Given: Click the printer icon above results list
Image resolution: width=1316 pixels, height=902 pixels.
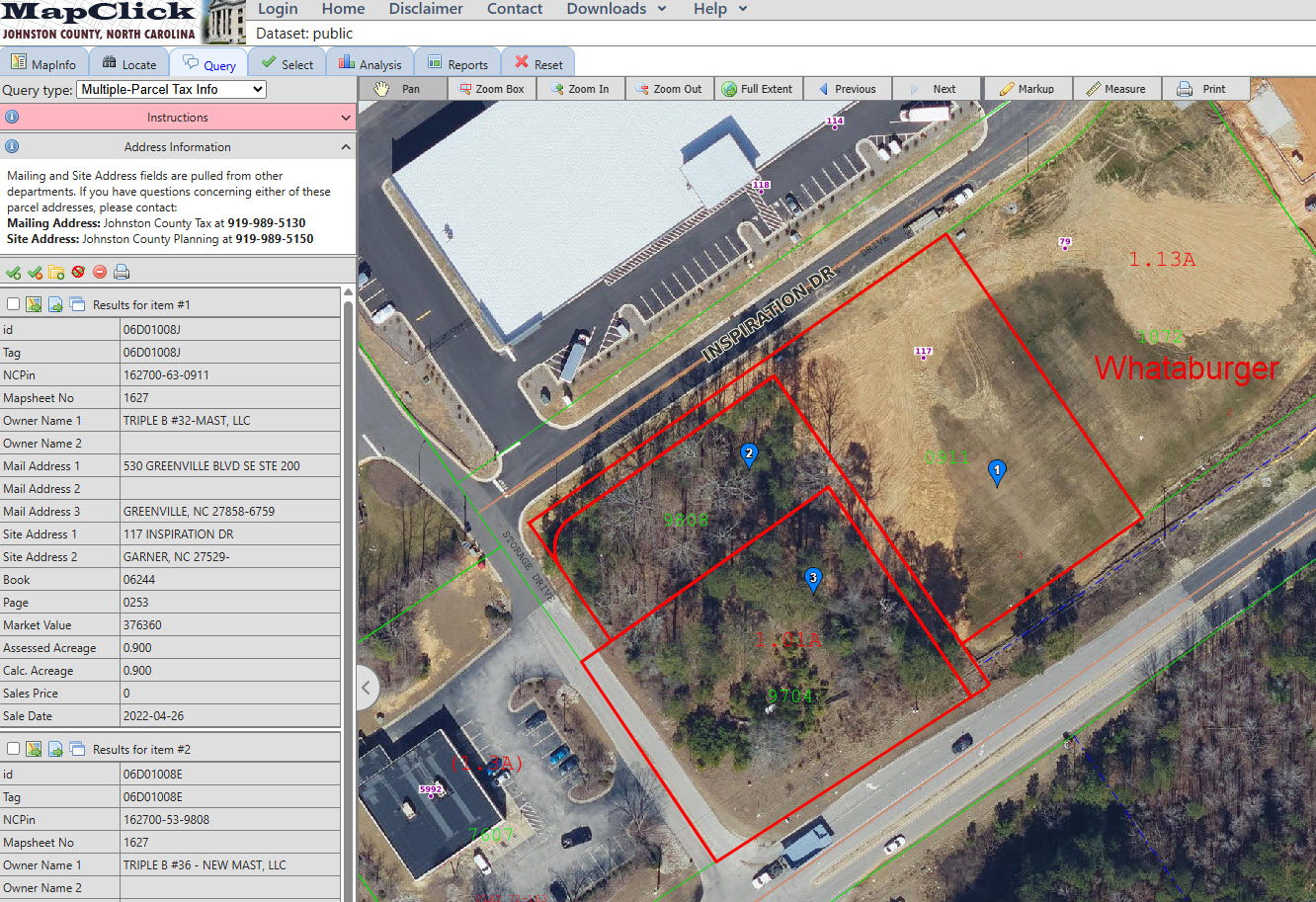Looking at the screenshot, I should point(122,272).
